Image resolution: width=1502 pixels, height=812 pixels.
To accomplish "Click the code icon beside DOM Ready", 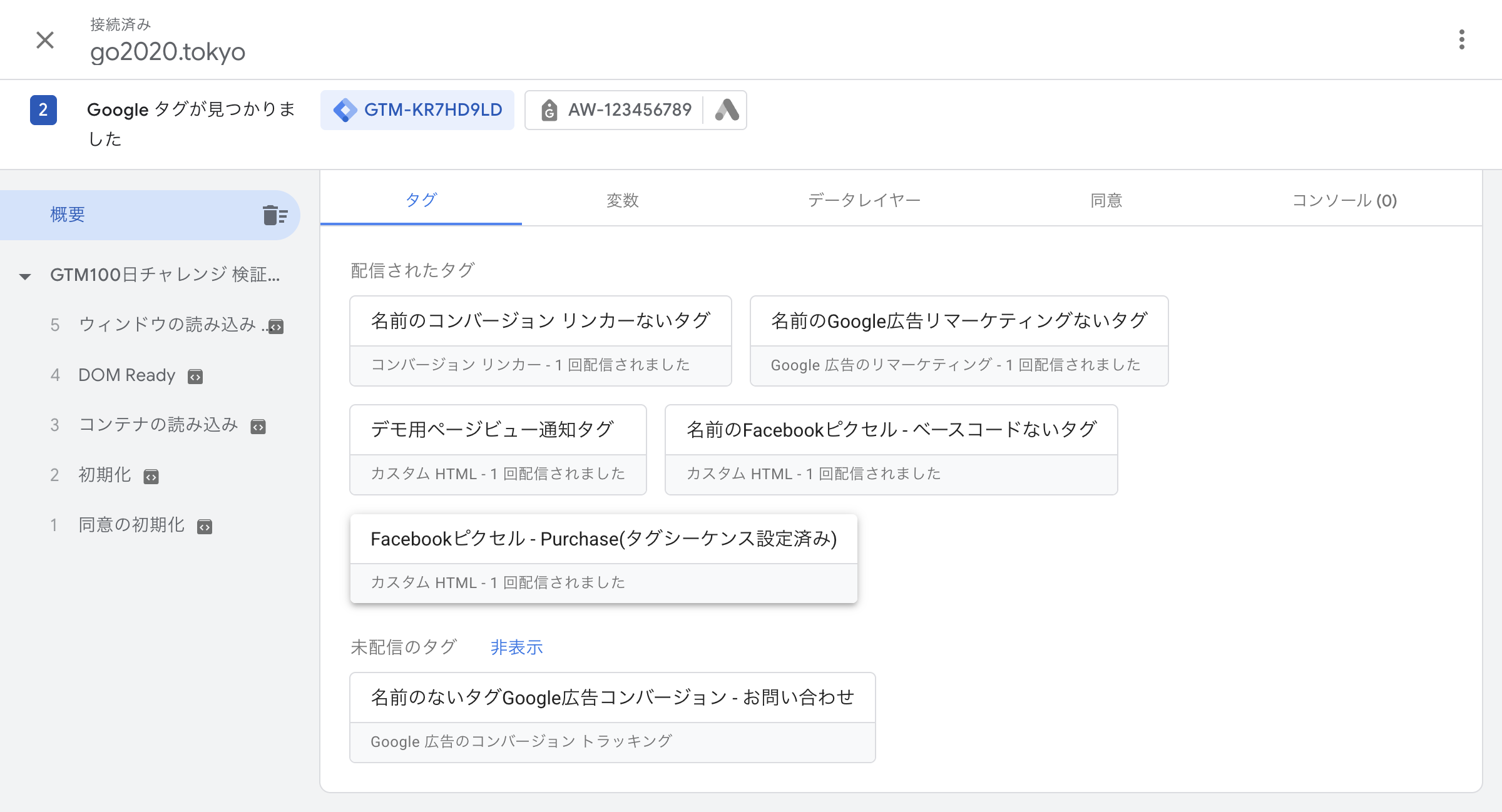I will tap(195, 376).
